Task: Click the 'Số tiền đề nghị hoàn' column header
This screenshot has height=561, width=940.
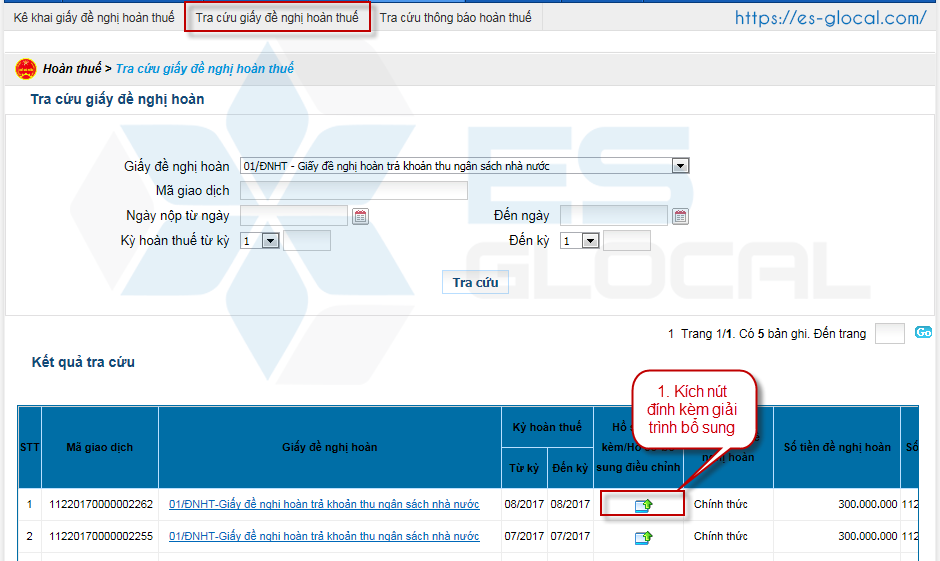Action: 837,447
